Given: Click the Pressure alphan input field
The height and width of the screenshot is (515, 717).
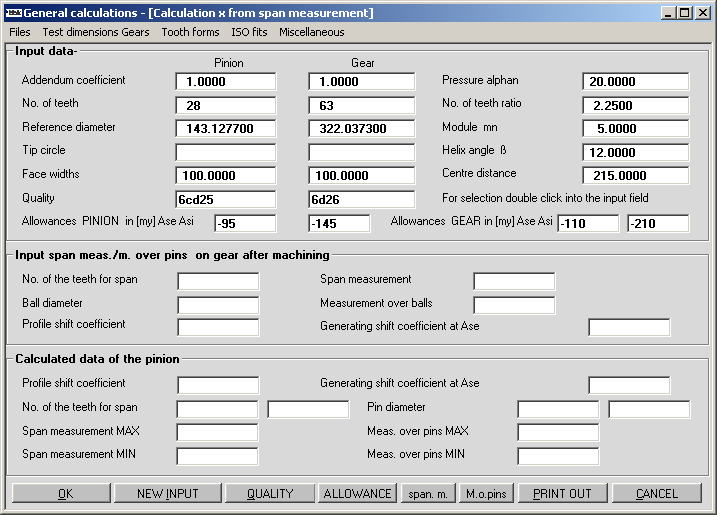Looking at the screenshot, I should (635, 81).
